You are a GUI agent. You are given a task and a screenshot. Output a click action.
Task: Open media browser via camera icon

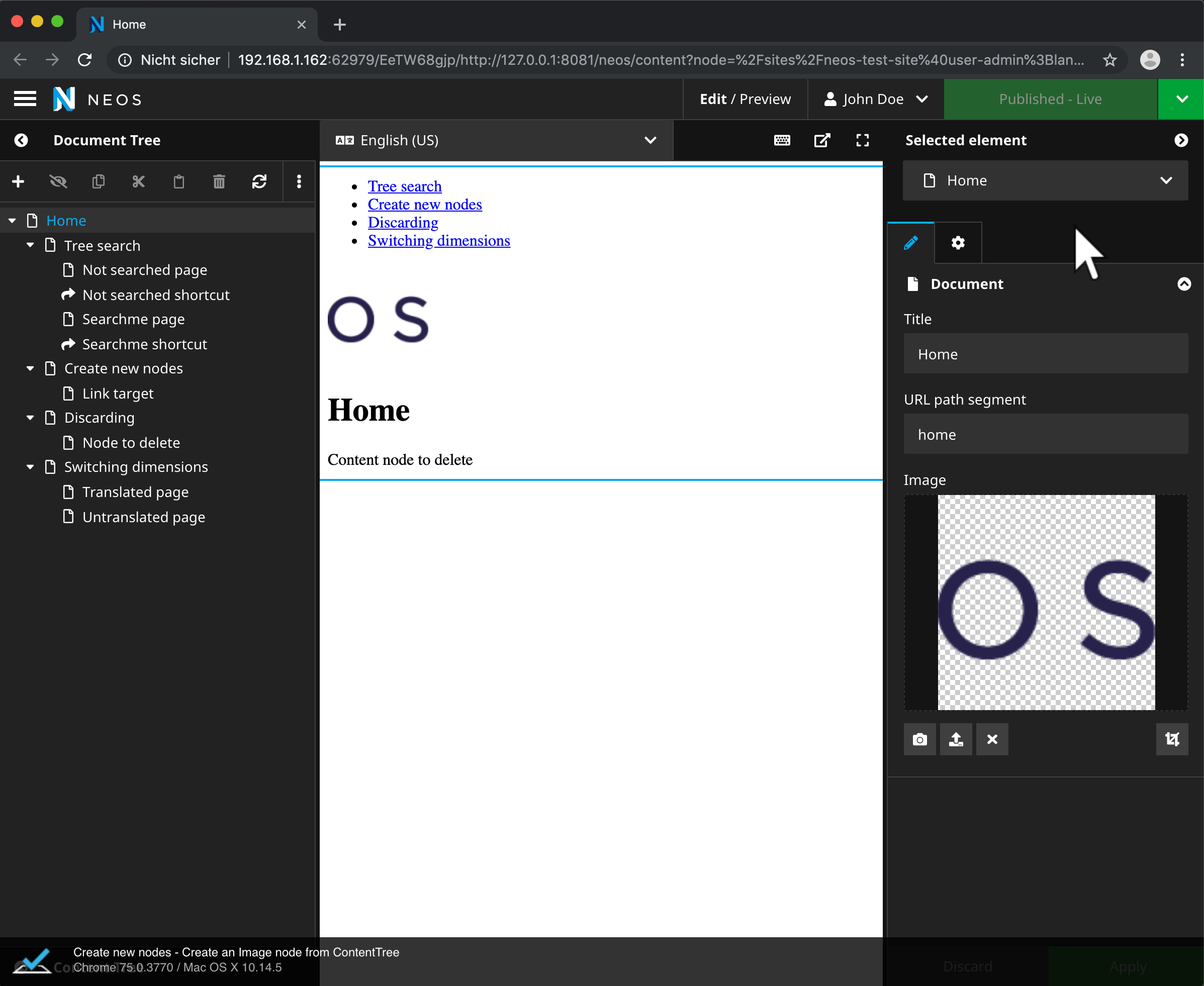point(919,739)
